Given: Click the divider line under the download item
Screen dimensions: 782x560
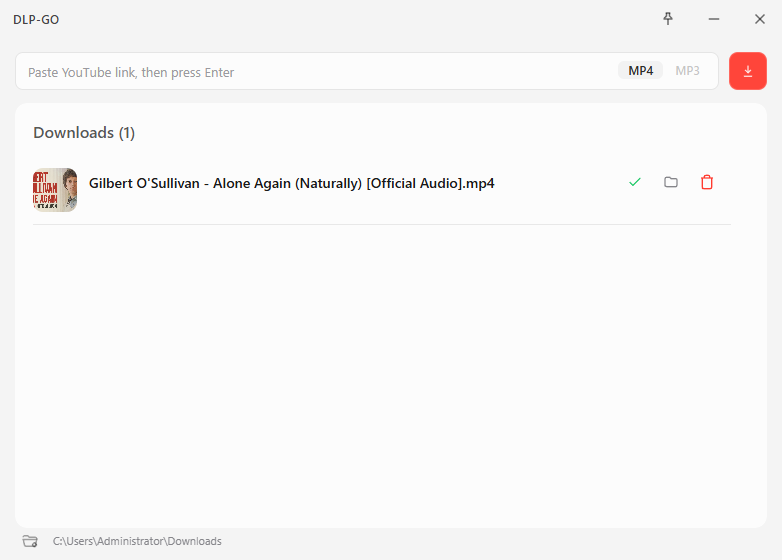Looking at the screenshot, I should tap(382, 224).
